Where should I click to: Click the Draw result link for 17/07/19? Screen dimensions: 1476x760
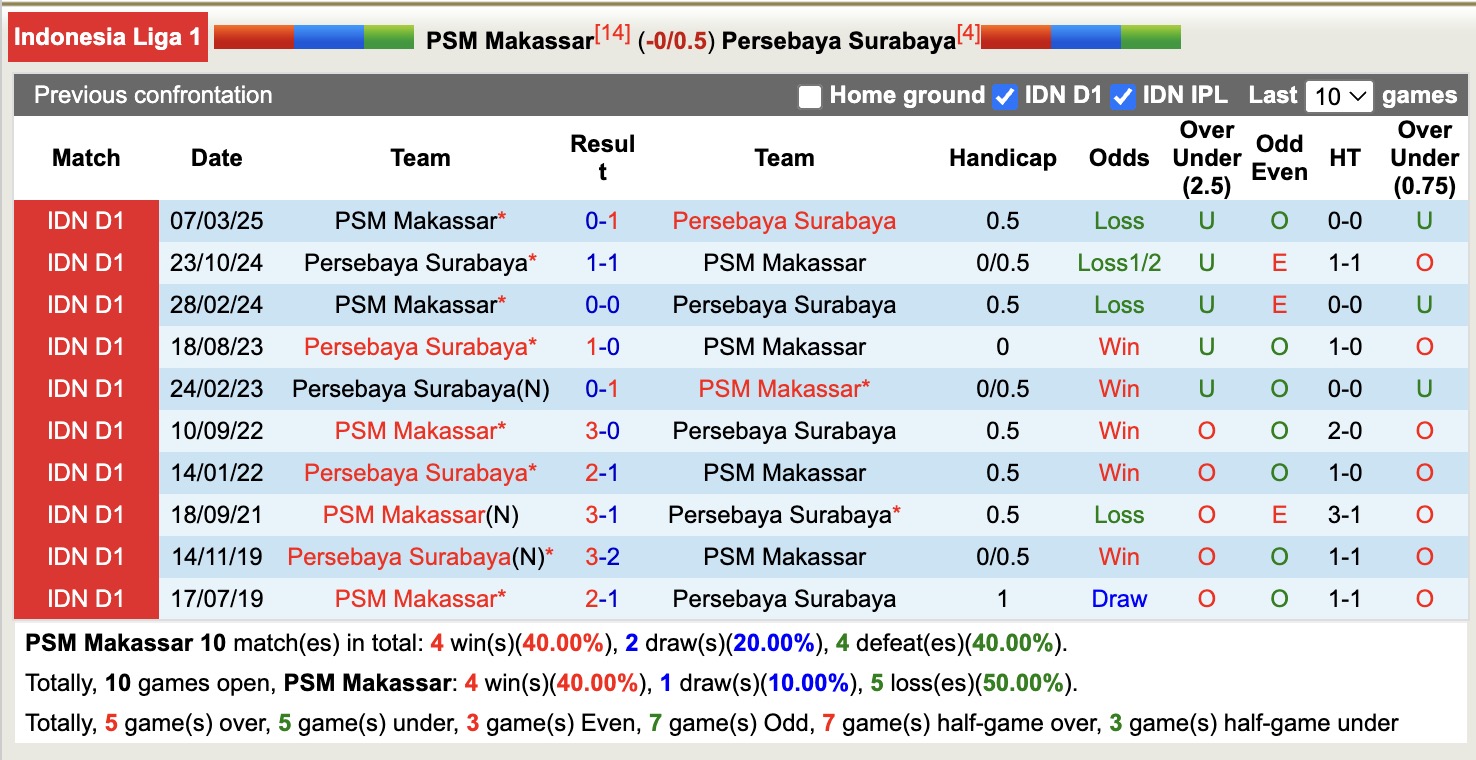(x=1118, y=598)
